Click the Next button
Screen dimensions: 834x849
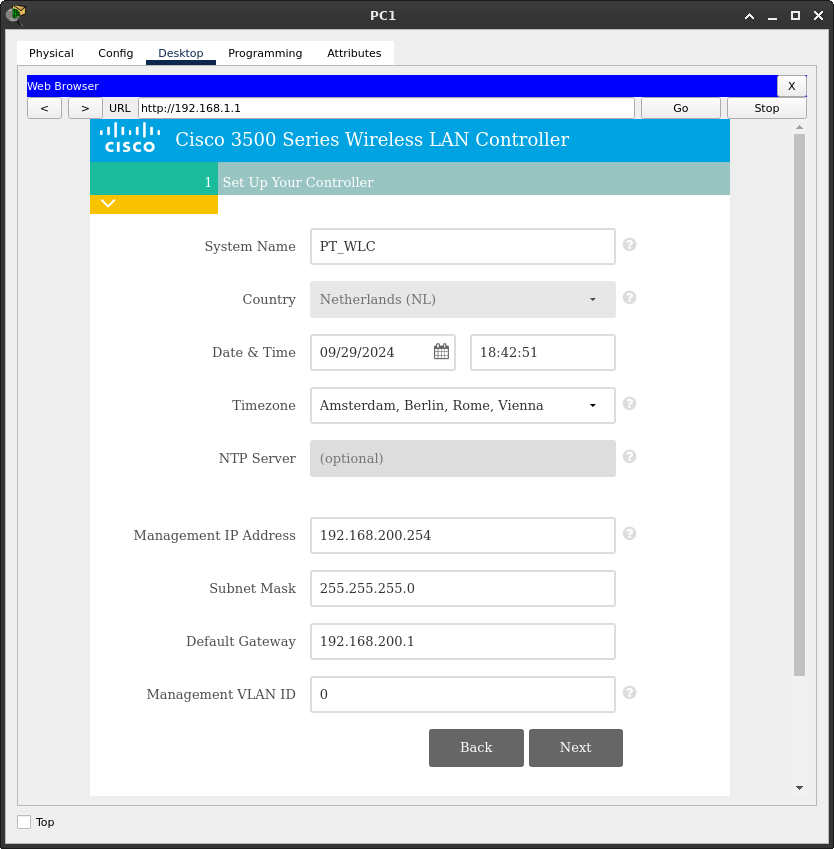click(575, 748)
